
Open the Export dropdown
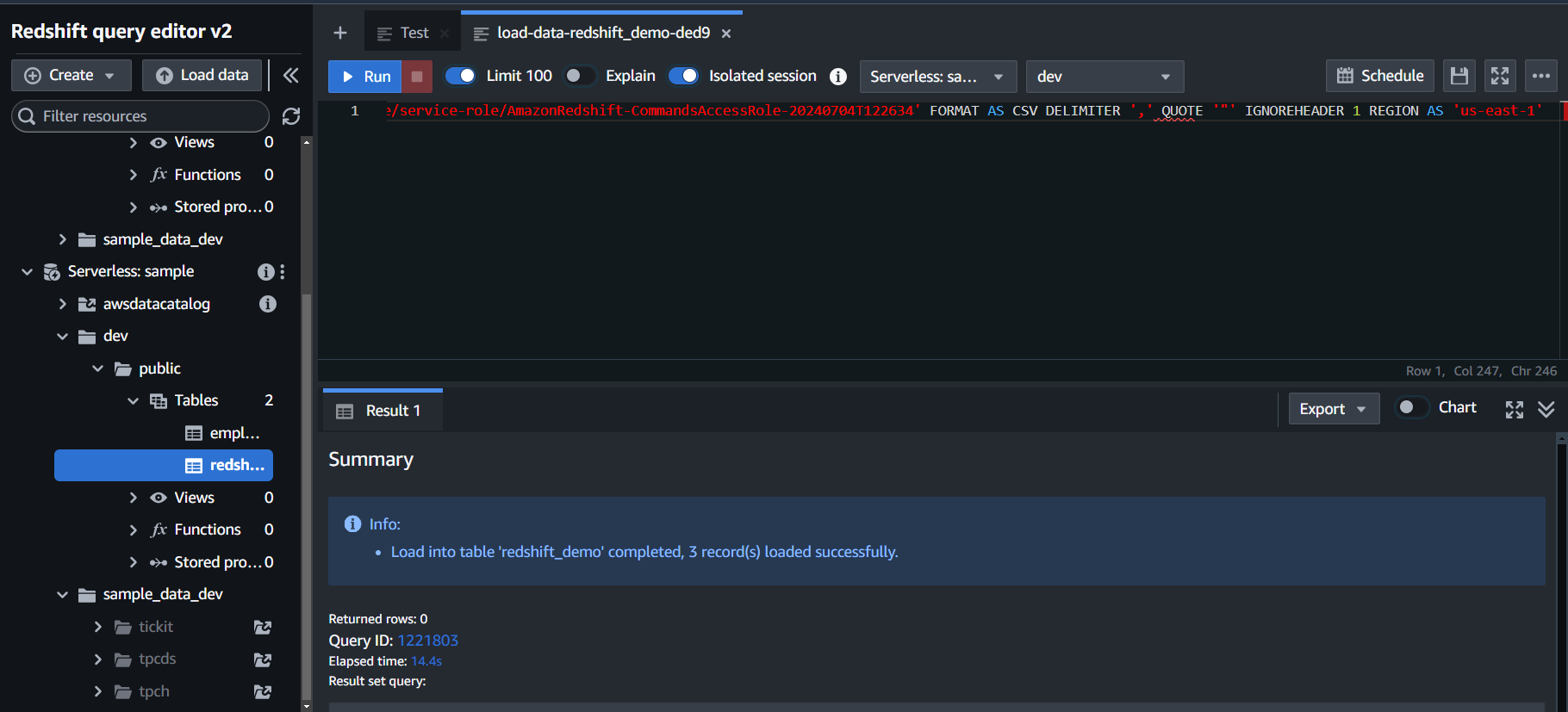click(1334, 409)
